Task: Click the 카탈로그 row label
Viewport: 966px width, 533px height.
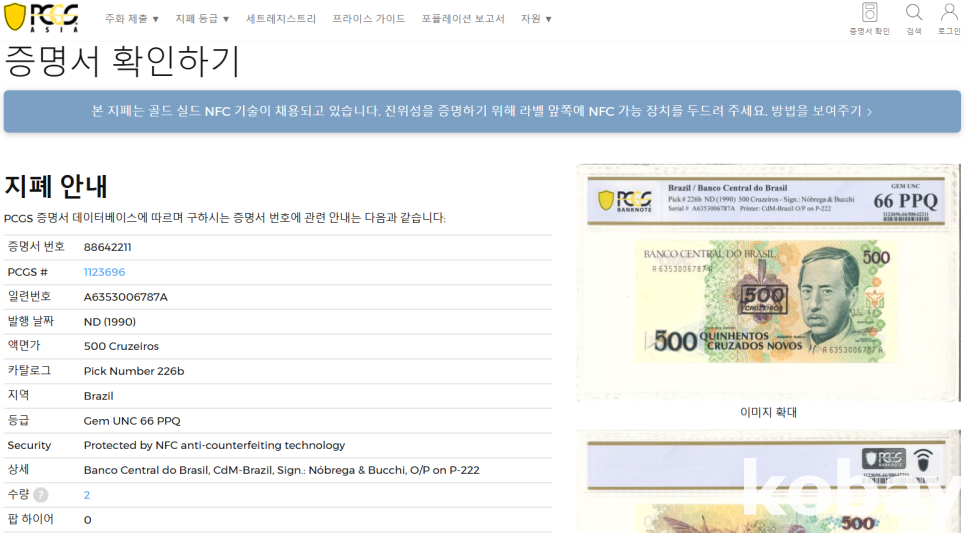Action: pyautogui.click(x=29, y=370)
